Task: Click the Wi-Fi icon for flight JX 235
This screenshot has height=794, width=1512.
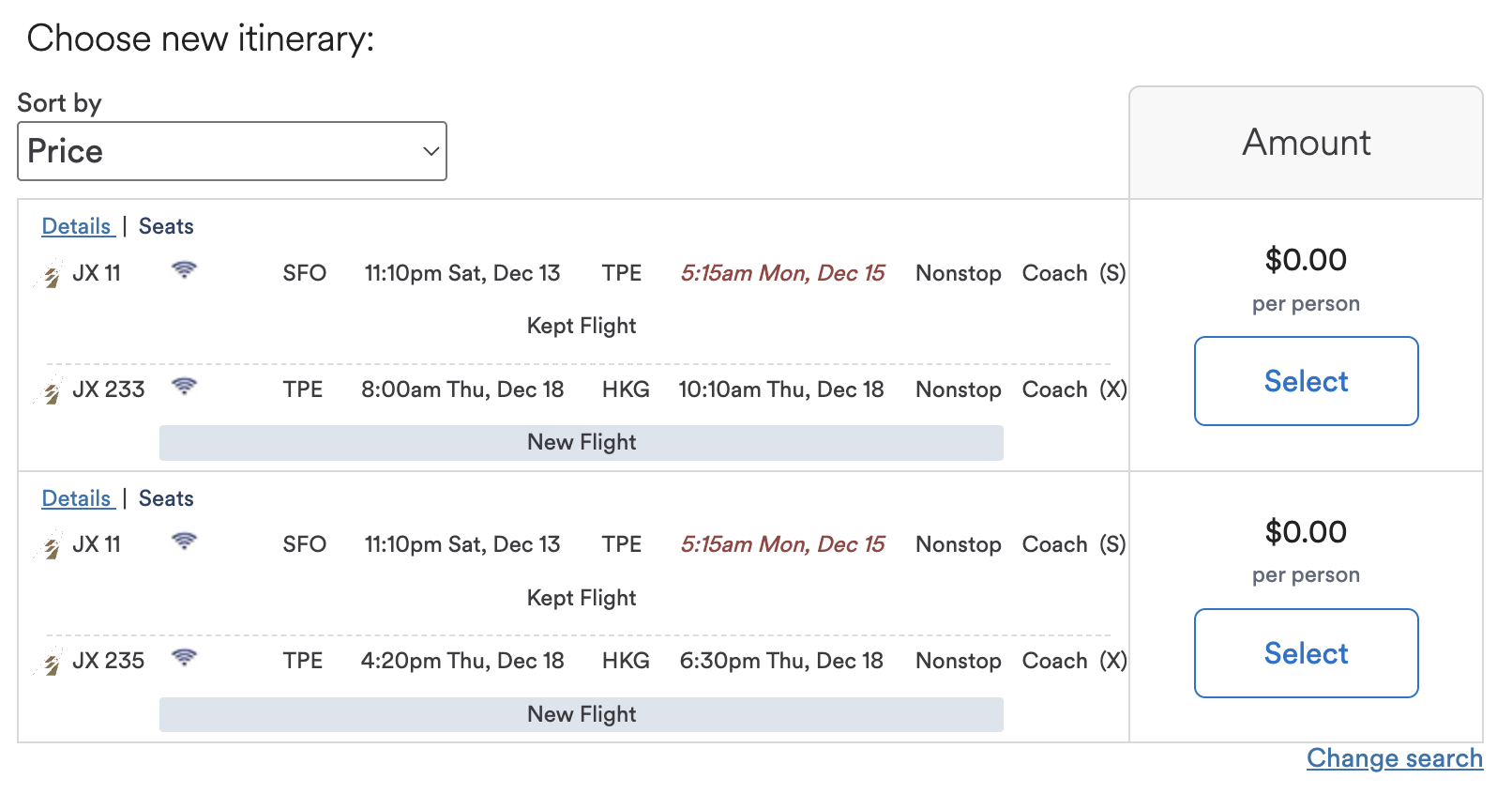Action: [185, 658]
